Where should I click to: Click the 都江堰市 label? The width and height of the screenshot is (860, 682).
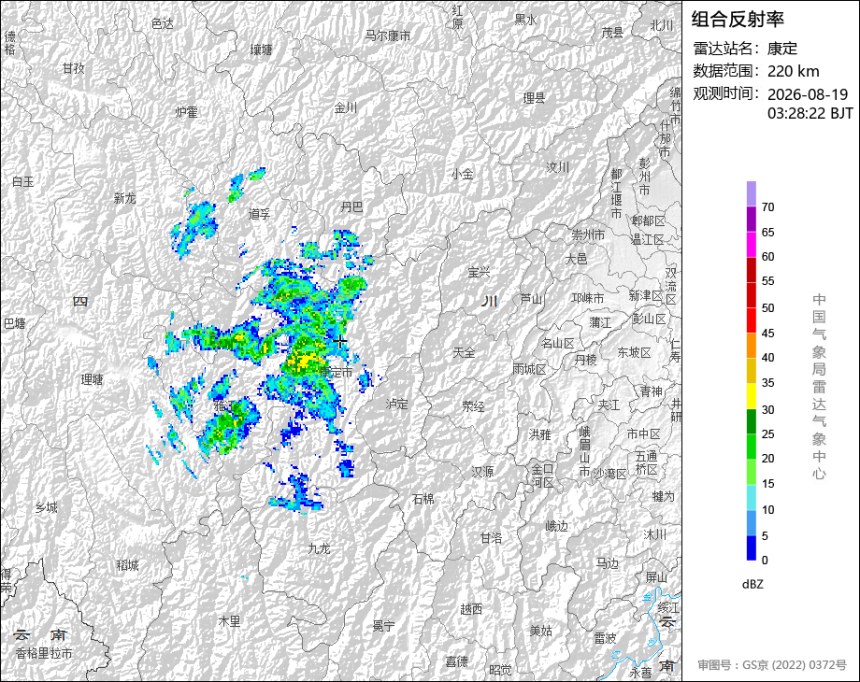click(x=617, y=193)
